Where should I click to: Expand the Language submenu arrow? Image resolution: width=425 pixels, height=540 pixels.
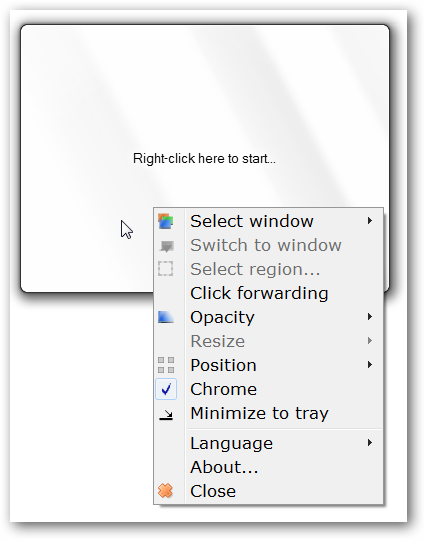coord(370,443)
